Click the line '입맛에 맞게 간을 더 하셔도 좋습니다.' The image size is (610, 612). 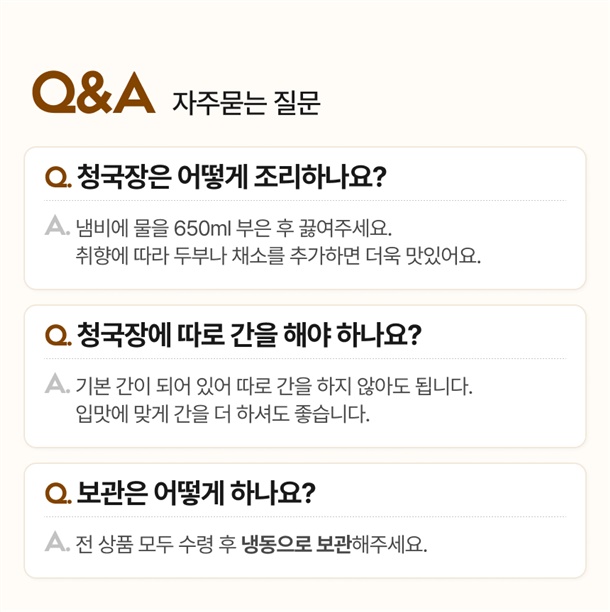(x=223, y=414)
